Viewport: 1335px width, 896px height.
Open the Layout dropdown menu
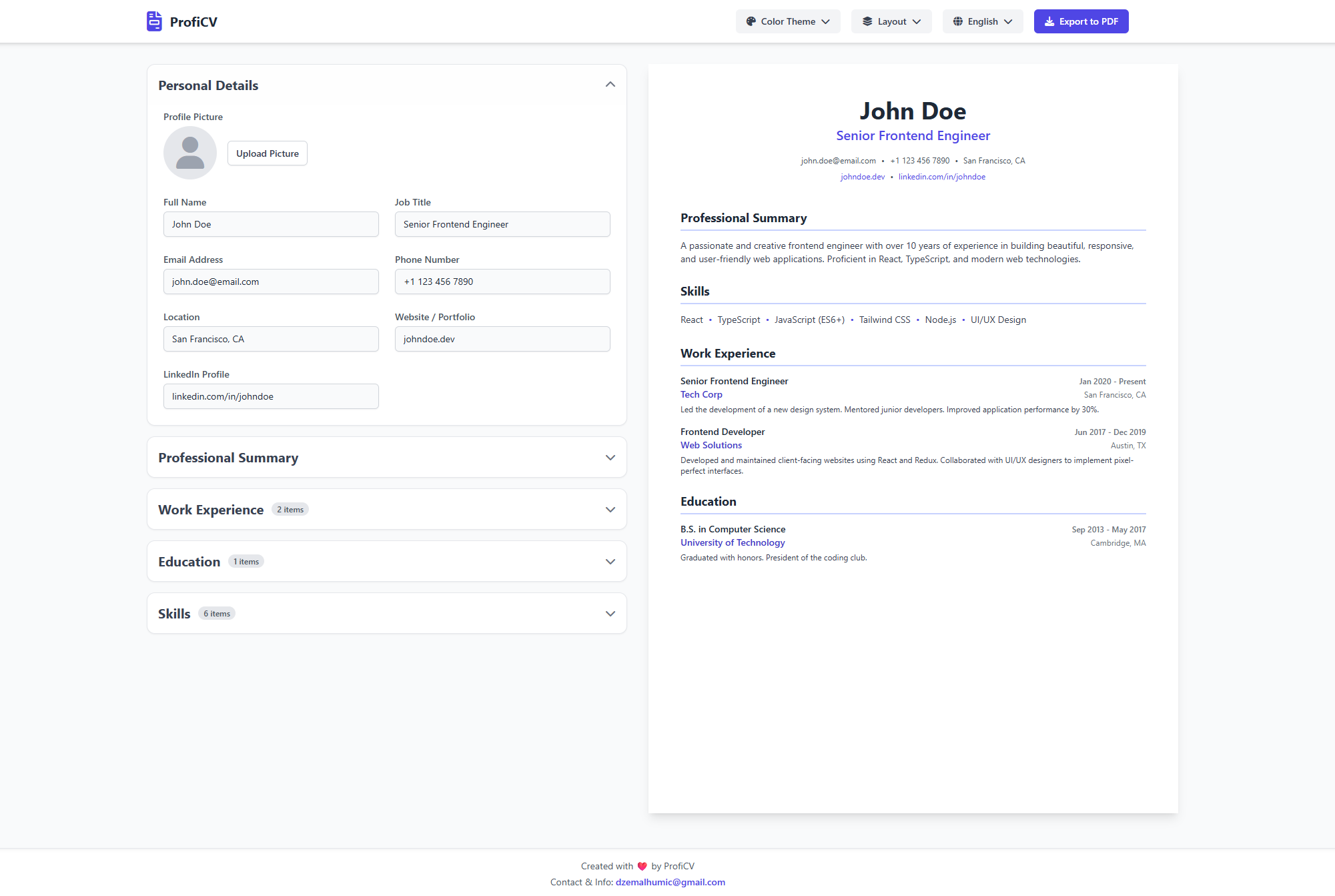(891, 21)
